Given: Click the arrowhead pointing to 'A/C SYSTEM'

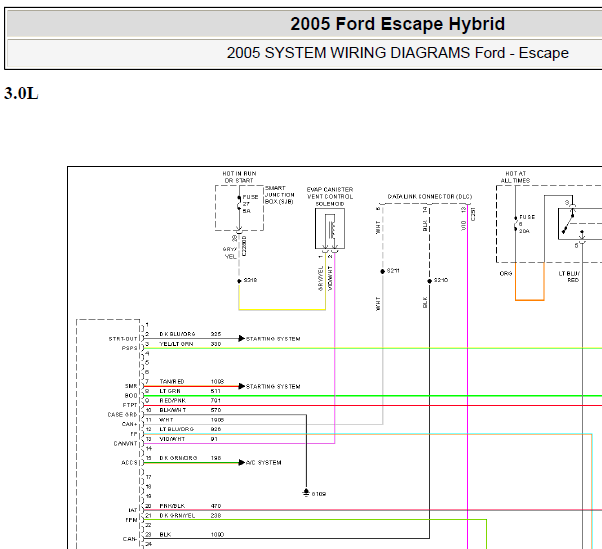Looking at the screenshot, I should click(241, 463).
